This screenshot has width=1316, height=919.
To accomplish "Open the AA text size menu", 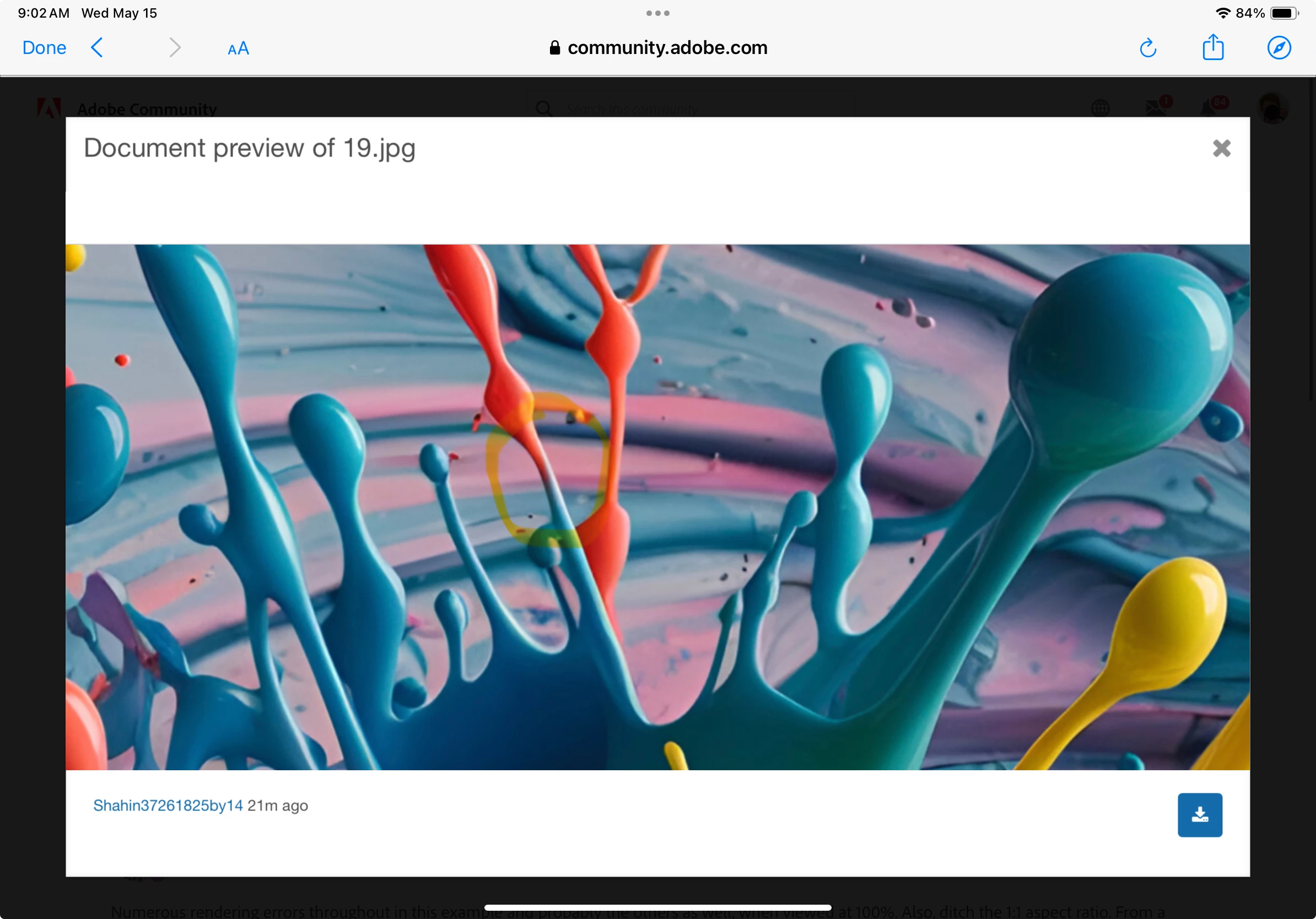I will click(x=238, y=48).
